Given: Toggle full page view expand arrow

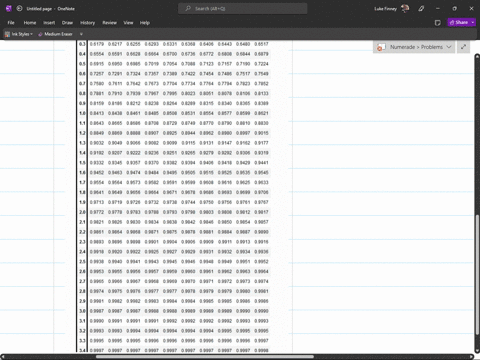Looking at the screenshot, I should click(x=463, y=47).
